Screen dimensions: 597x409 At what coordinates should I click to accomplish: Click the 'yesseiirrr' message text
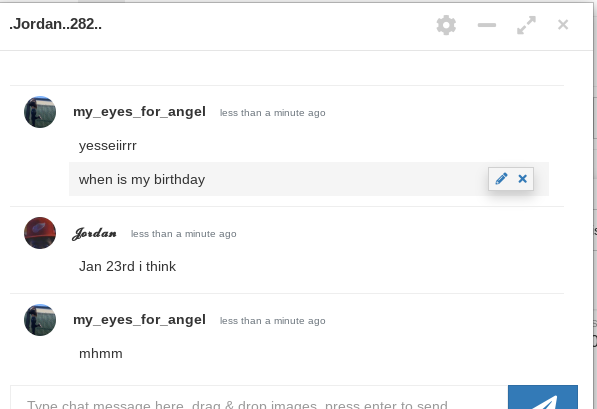[x=108, y=145]
